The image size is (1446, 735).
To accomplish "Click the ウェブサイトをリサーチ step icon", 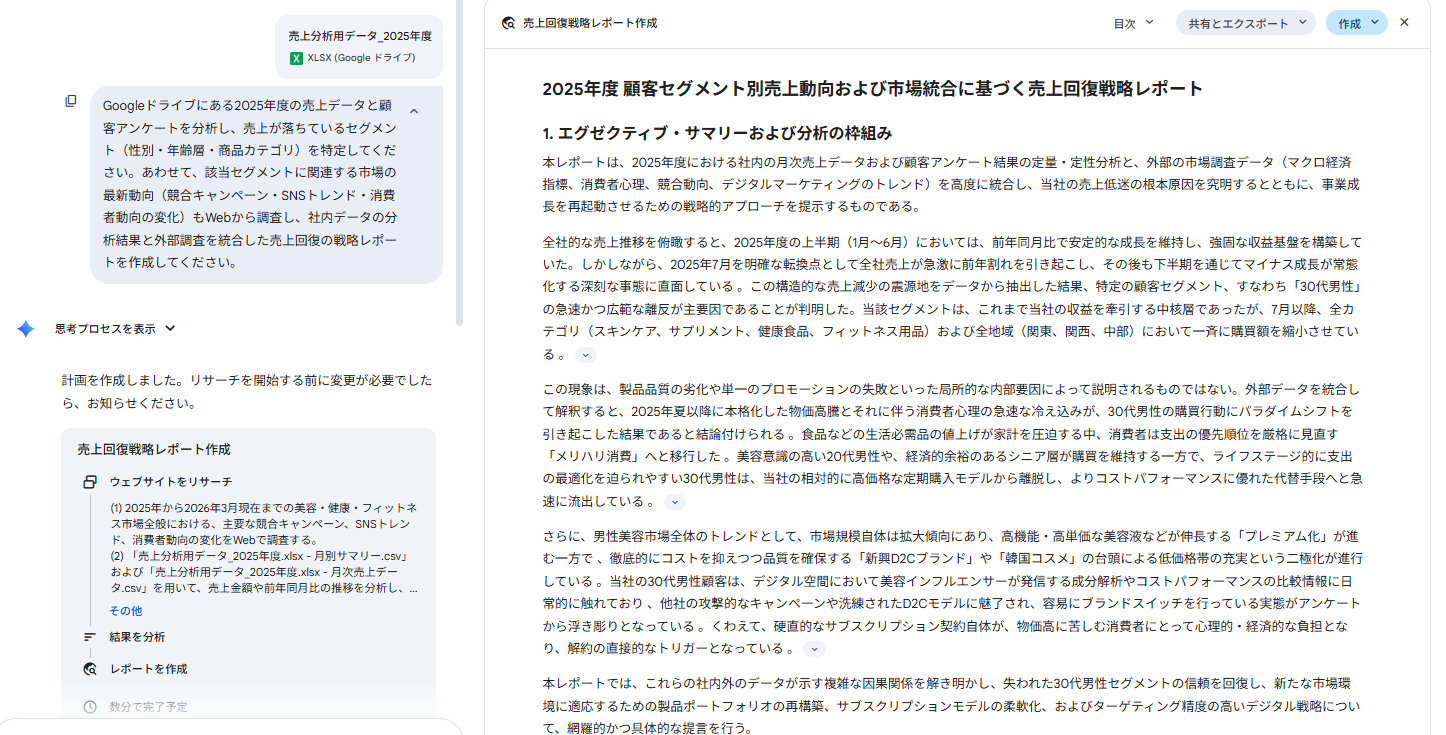I will click(90, 482).
